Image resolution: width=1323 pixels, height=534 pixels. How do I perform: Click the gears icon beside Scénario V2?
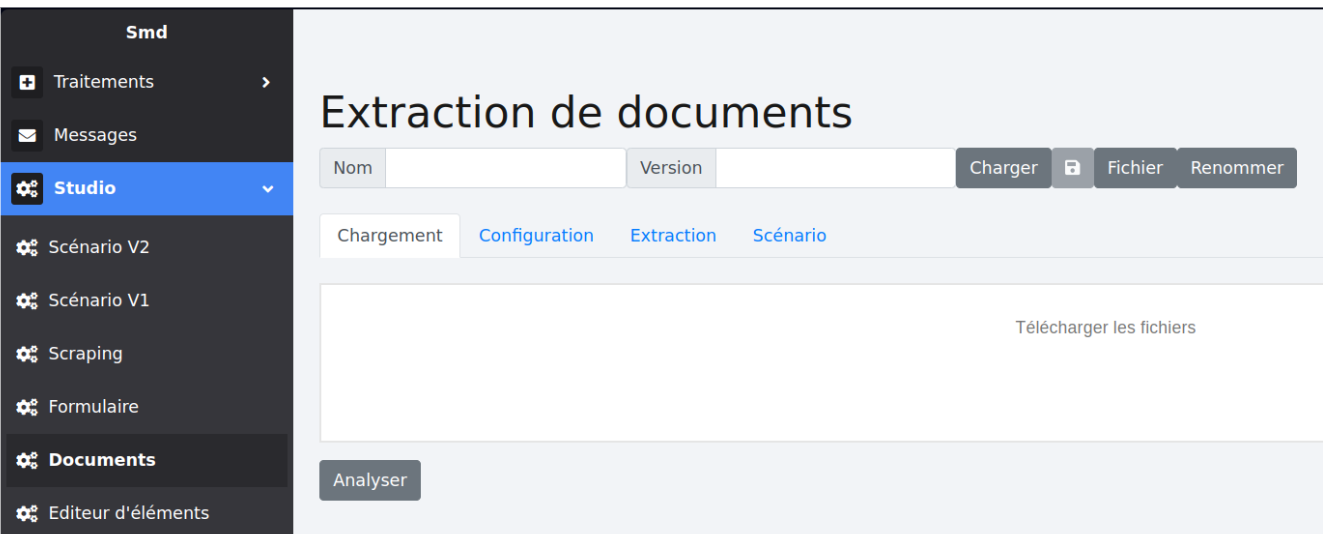27,247
